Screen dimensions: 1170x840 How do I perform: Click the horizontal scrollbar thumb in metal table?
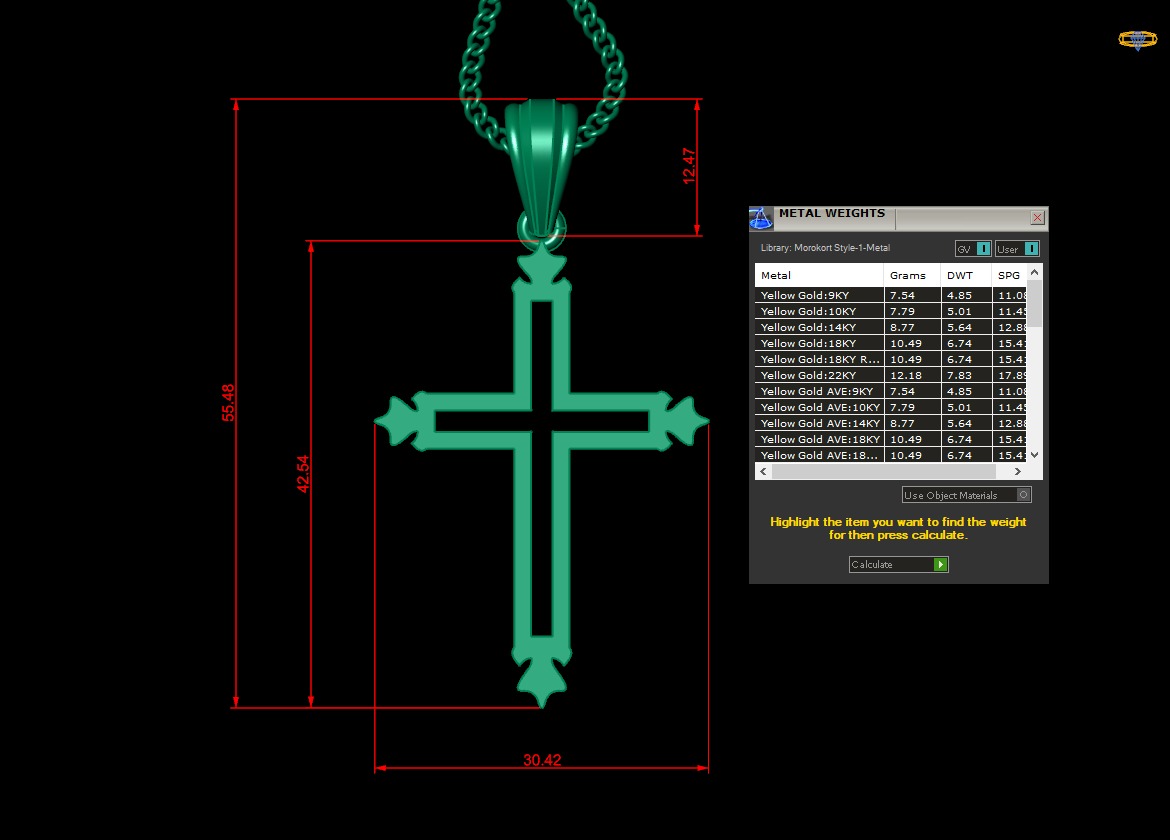tap(883, 471)
